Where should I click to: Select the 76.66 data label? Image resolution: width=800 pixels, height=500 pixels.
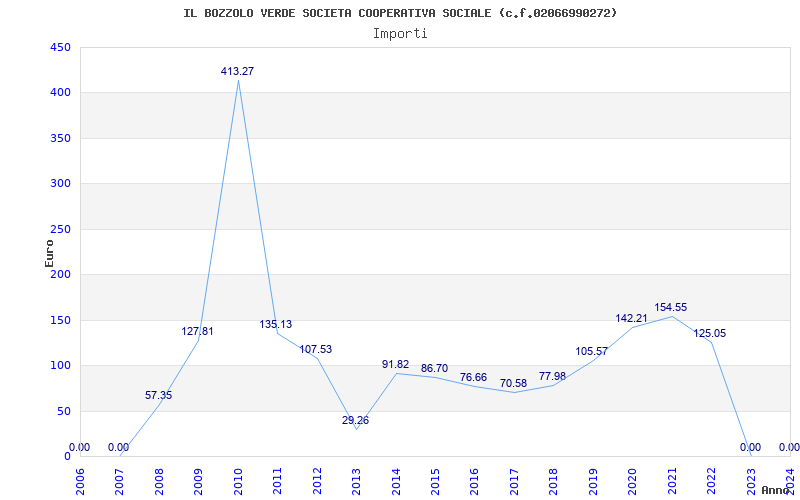point(473,377)
